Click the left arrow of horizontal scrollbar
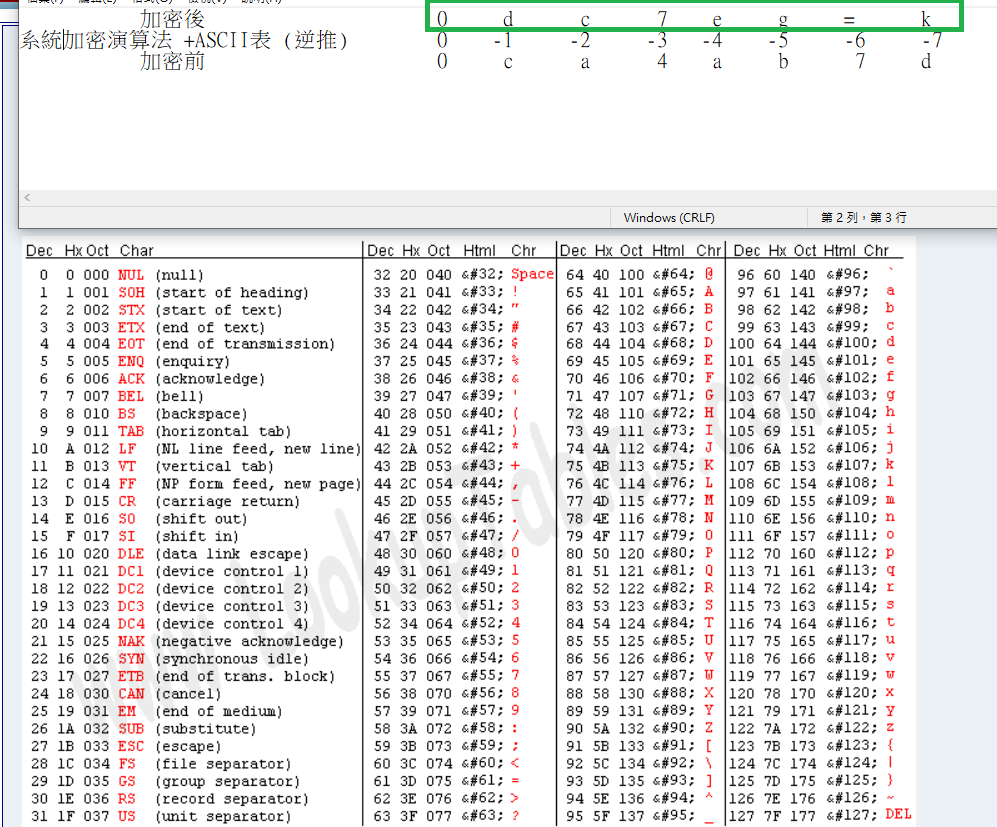 coord(27,198)
